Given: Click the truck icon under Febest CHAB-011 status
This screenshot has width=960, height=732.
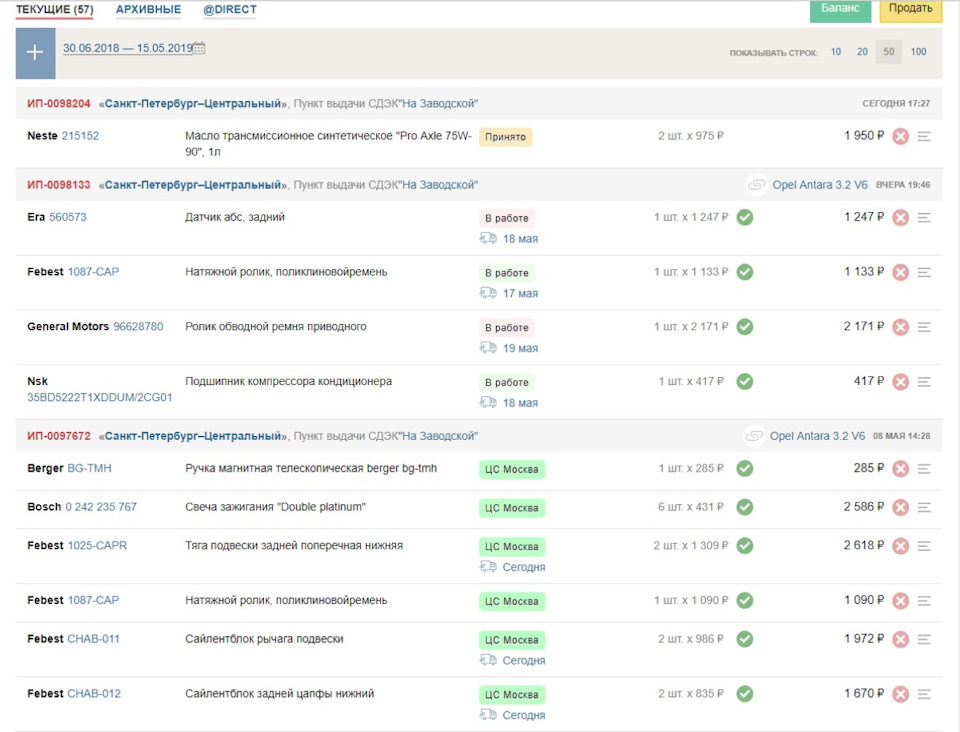Looking at the screenshot, I should (488, 660).
